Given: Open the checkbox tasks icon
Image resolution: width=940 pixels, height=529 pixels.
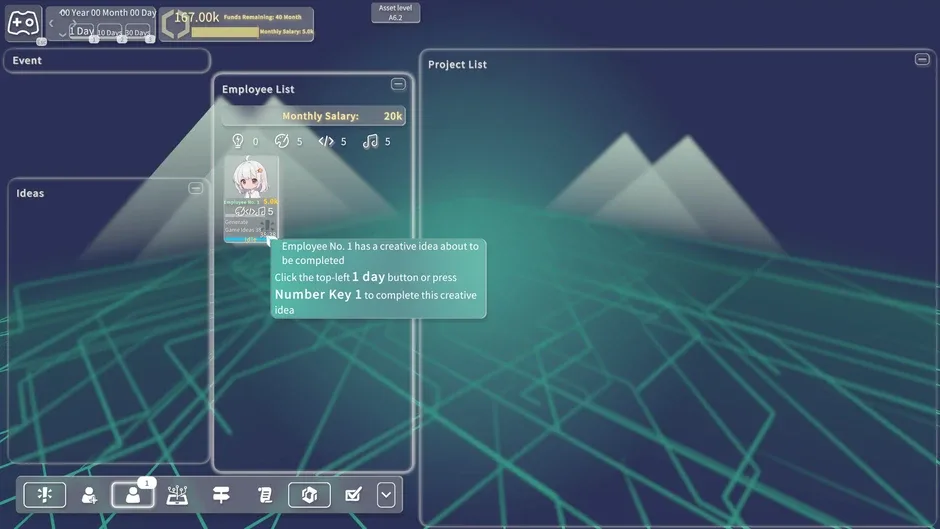Looking at the screenshot, I should click(354, 495).
